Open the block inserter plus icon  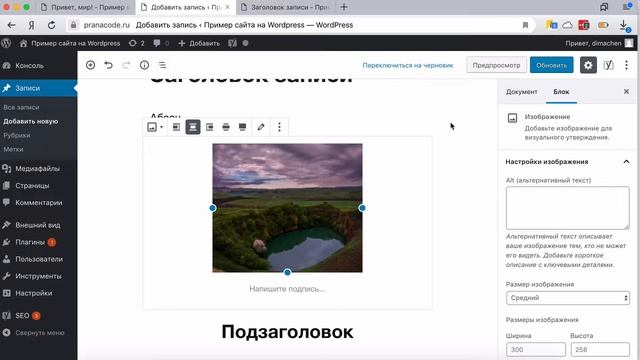(x=90, y=65)
